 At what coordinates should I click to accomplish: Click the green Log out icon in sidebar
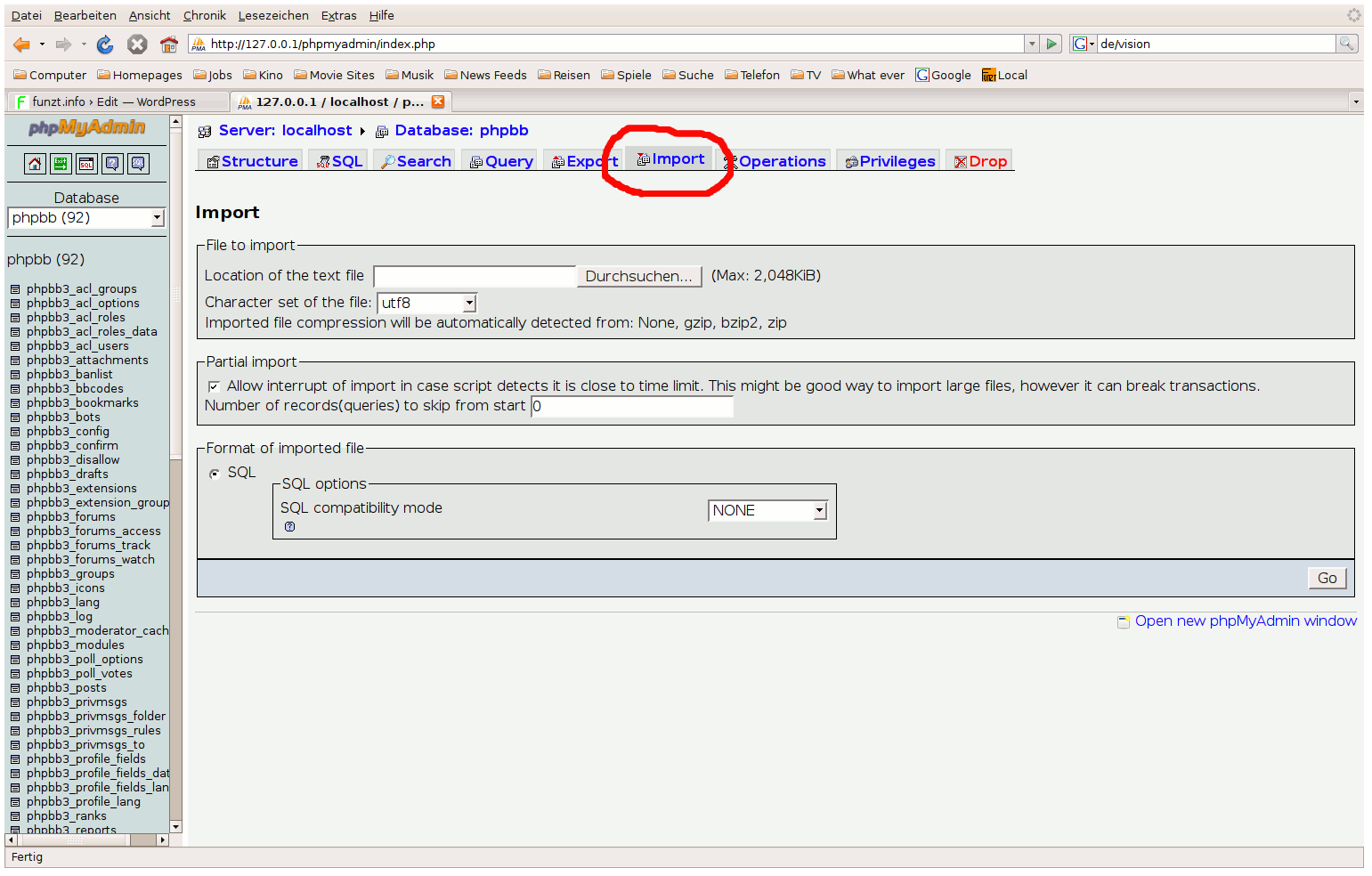(61, 164)
